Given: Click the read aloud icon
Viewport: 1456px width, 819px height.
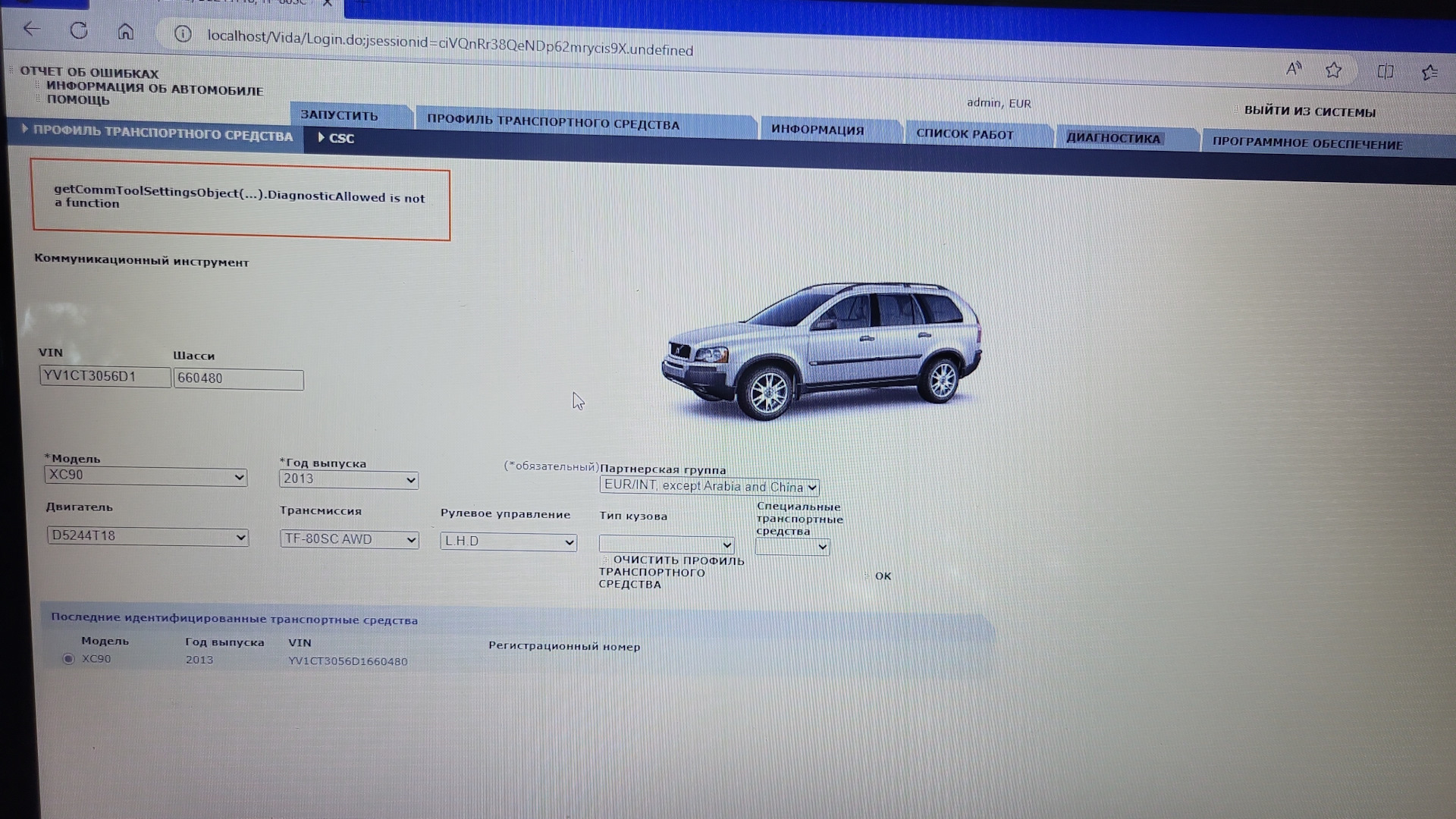Looking at the screenshot, I should pos(1294,69).
